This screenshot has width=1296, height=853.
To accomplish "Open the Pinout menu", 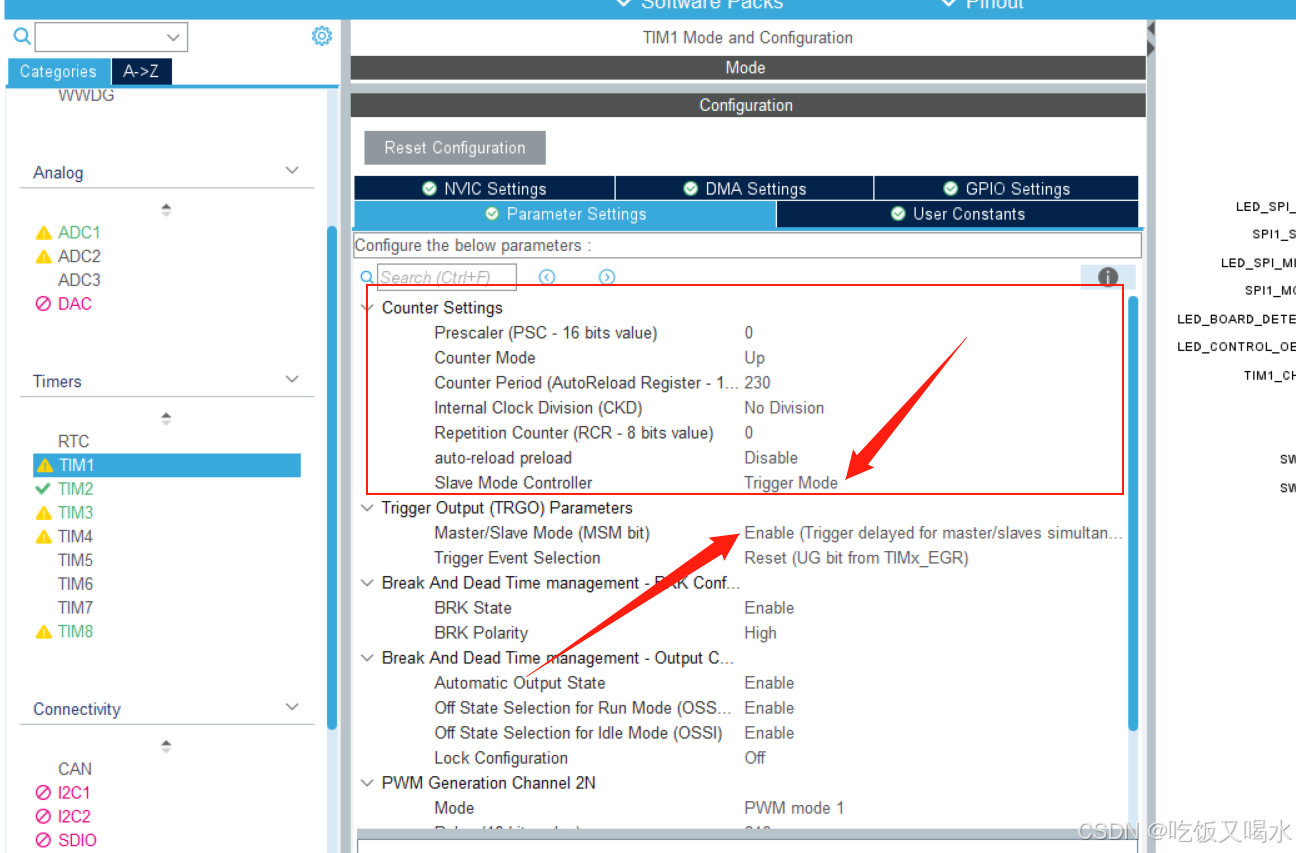I will pyautogui.click(x=983, y=5).
